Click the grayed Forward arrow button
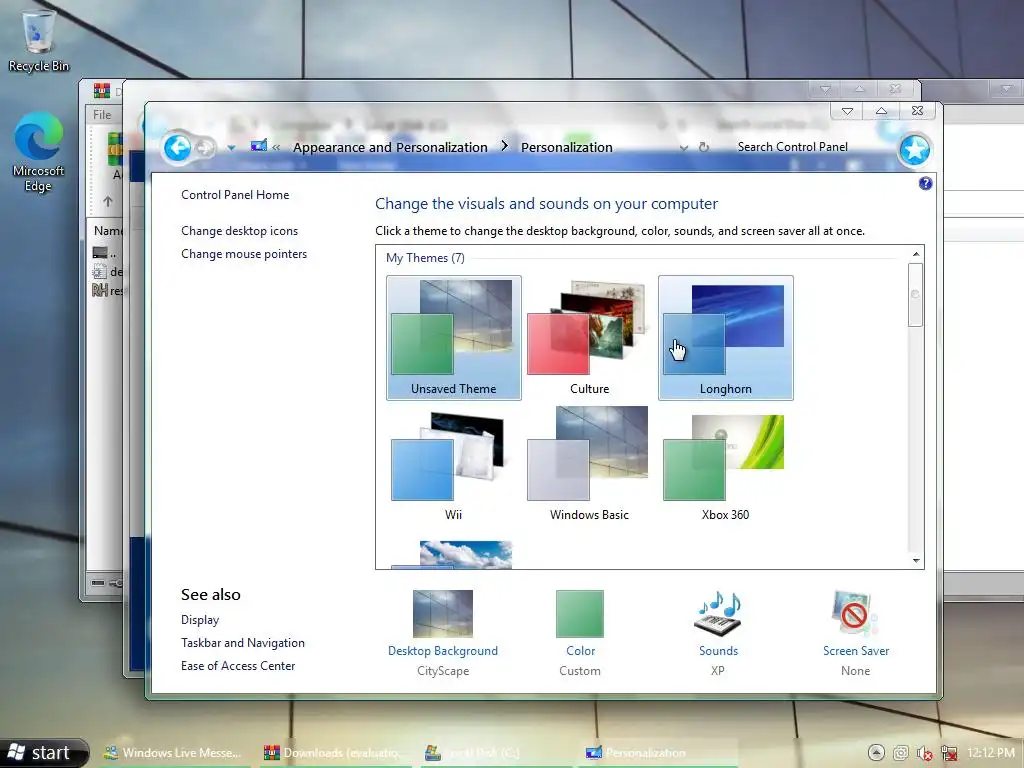Viewport: 1024px width, 768px height. 204,148
